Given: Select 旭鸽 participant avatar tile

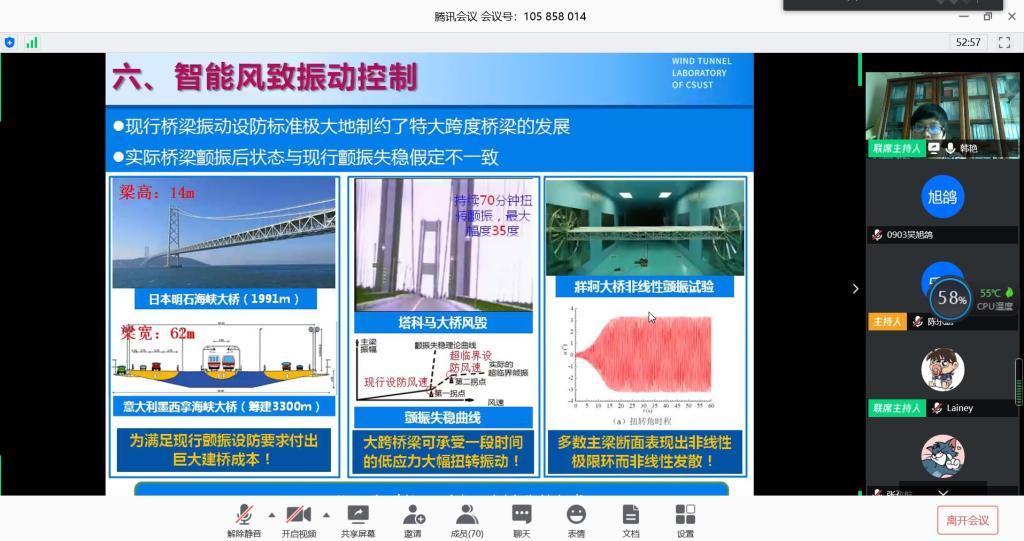Looking at the screenshot, I should [x=941, y=197].
